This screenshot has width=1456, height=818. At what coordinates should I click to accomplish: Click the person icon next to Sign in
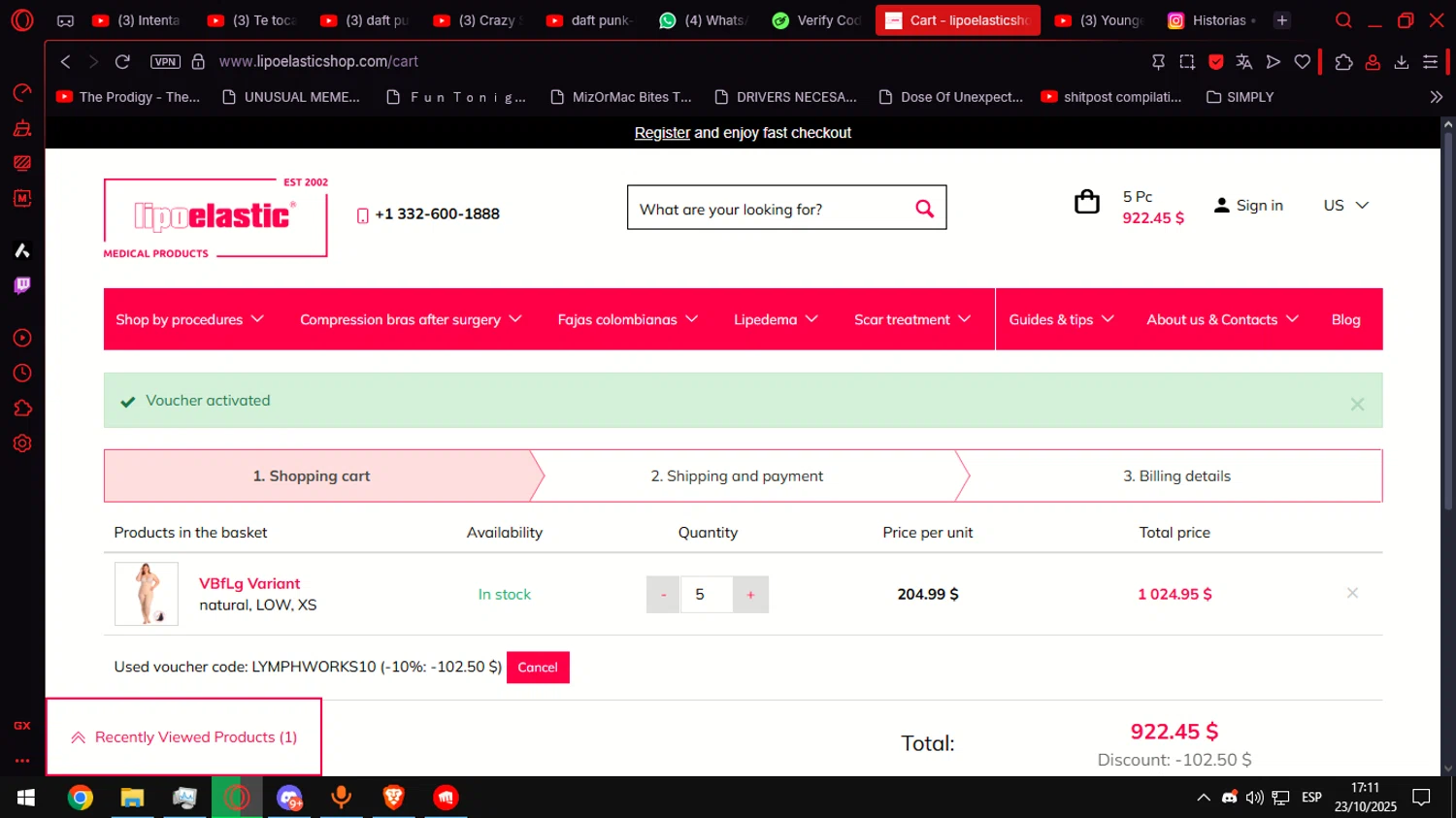(x=1222, y=205)
